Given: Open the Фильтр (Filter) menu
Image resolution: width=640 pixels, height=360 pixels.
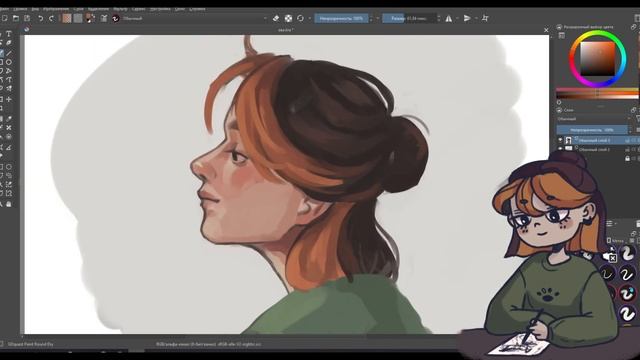Looking at the screenshot, I should tap(120, 9).
